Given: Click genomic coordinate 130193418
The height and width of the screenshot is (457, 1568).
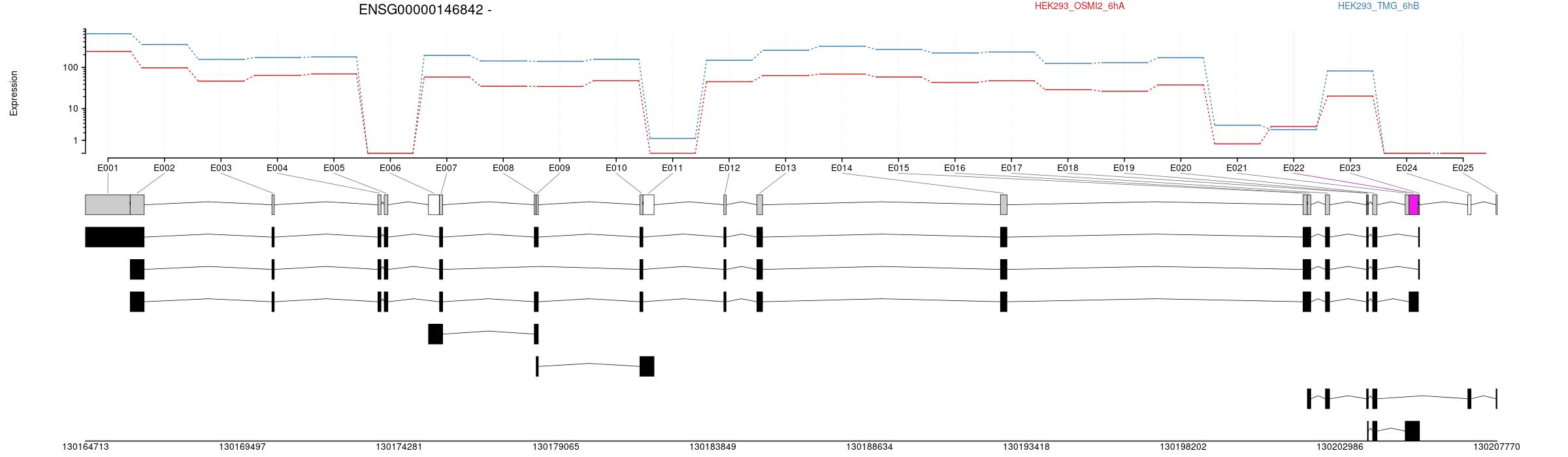Looking at the screenshot, I should [1026, 447].
